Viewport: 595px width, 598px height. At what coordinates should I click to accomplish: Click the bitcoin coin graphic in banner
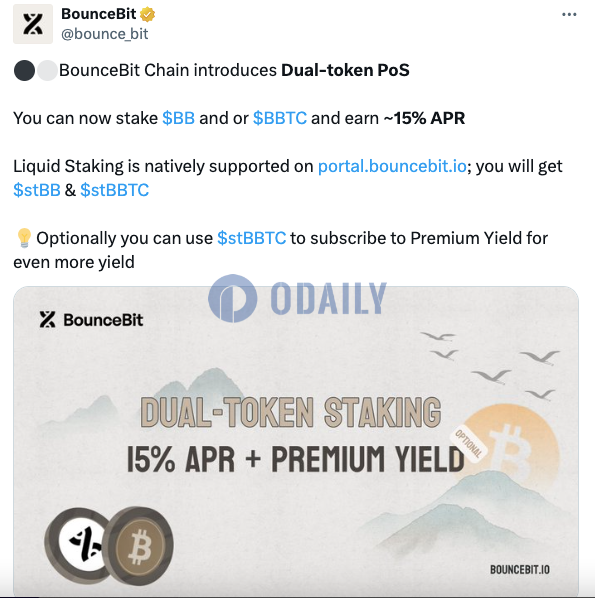(139, 546)
